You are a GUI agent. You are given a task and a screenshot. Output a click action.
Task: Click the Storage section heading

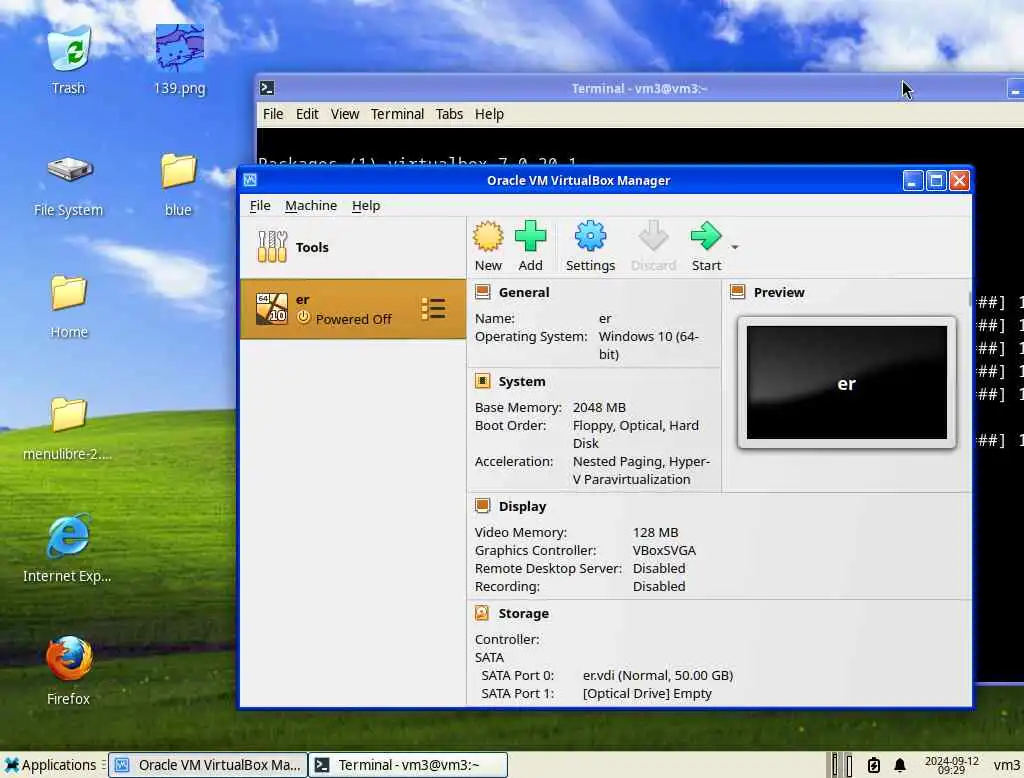524,613
